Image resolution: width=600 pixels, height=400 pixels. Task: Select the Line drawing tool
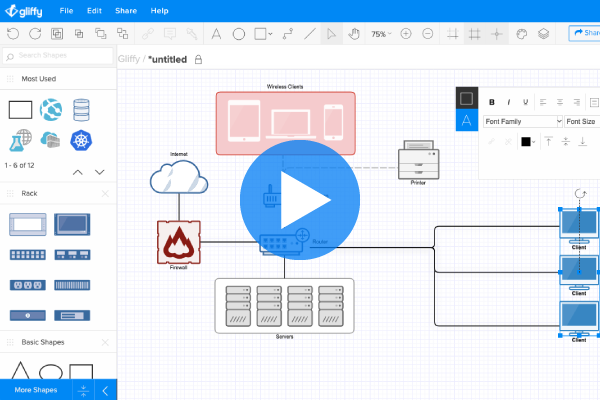[x=309, y=33]
